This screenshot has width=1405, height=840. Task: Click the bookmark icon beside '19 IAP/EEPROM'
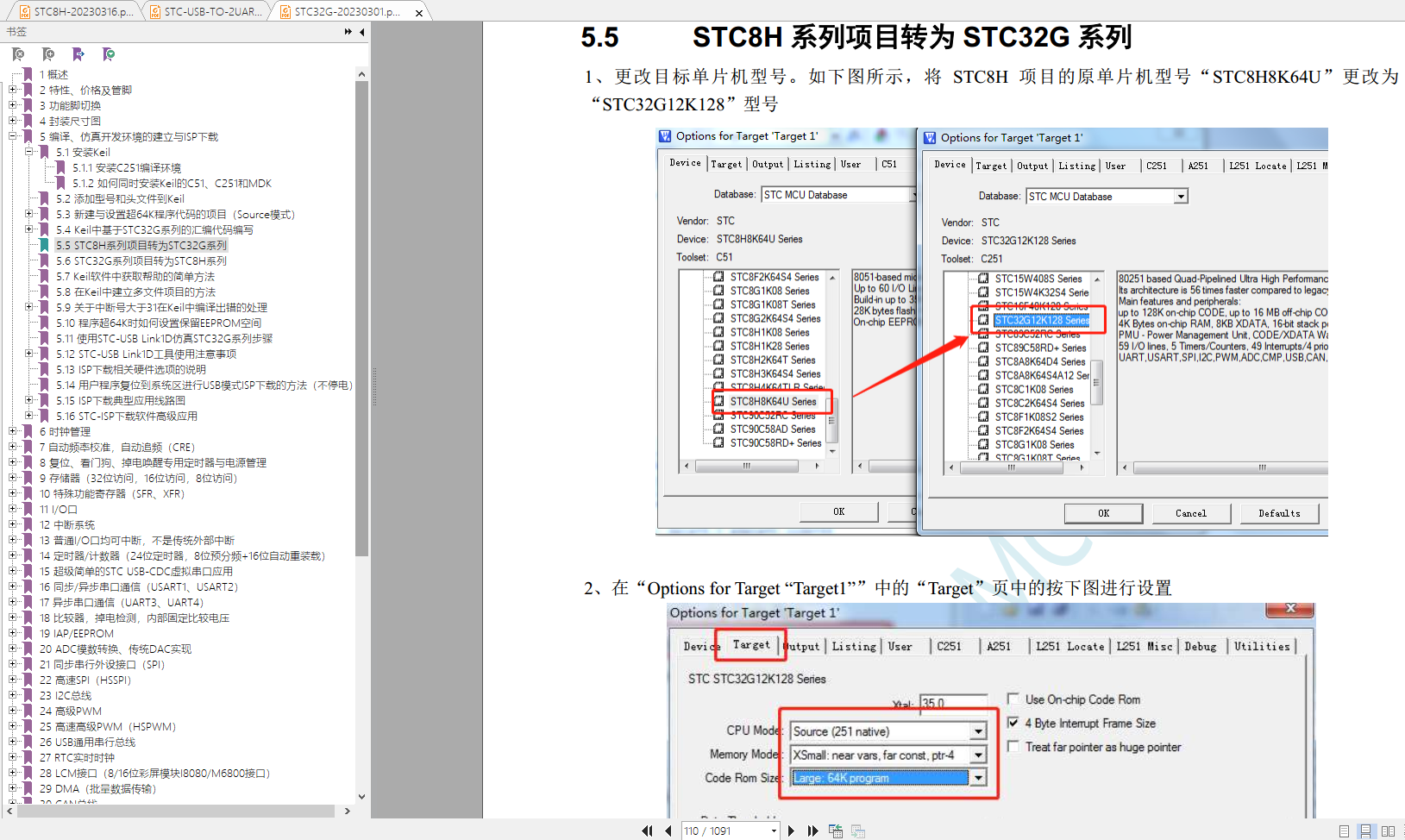click(x=28, y=633)
